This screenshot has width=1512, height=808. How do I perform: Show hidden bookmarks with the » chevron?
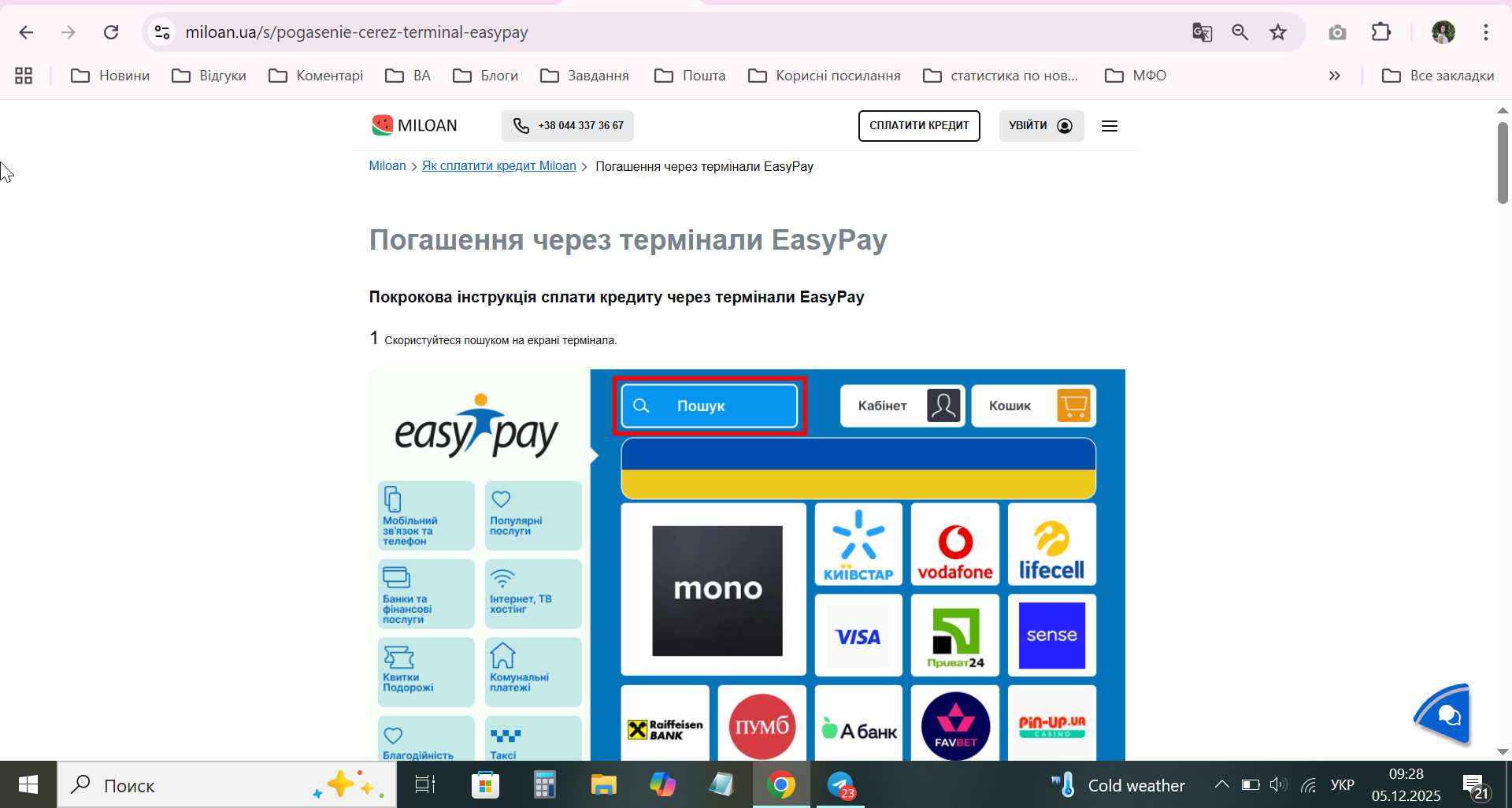[1334, 76]
